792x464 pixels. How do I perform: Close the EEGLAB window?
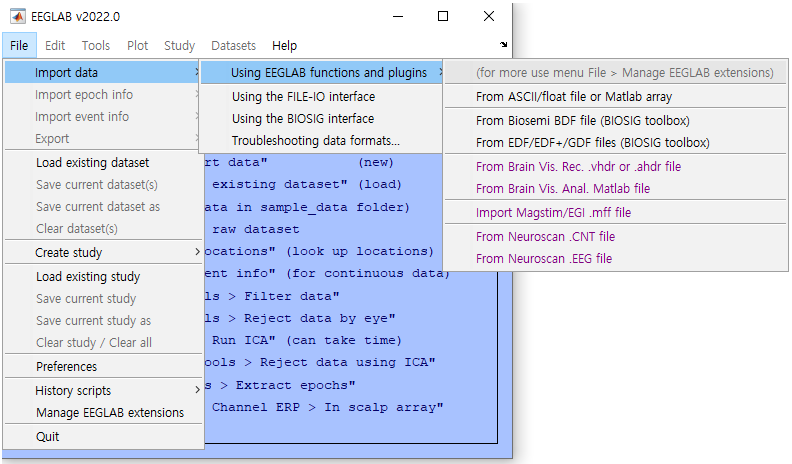[x=488, y=17]
